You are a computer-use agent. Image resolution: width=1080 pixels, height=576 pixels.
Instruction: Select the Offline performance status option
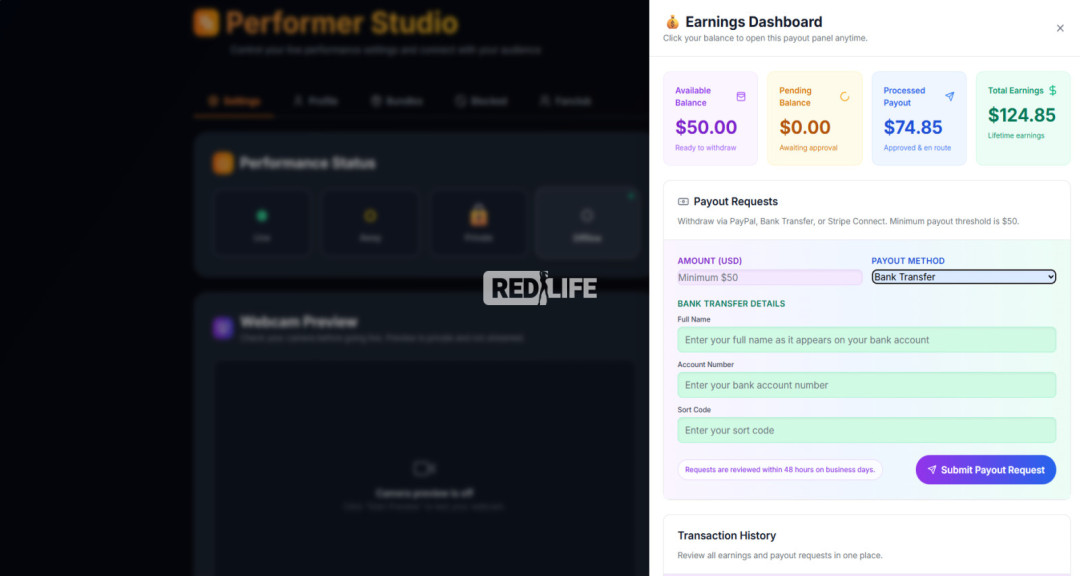587,223
